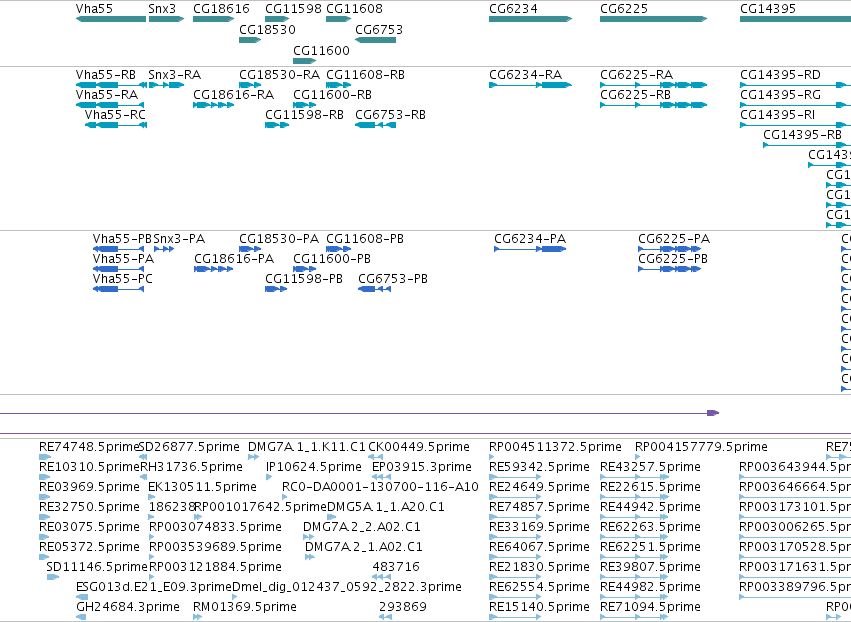The image size is (851, 622).
Task: Select the CG18530 gene label
Action: 268,29
